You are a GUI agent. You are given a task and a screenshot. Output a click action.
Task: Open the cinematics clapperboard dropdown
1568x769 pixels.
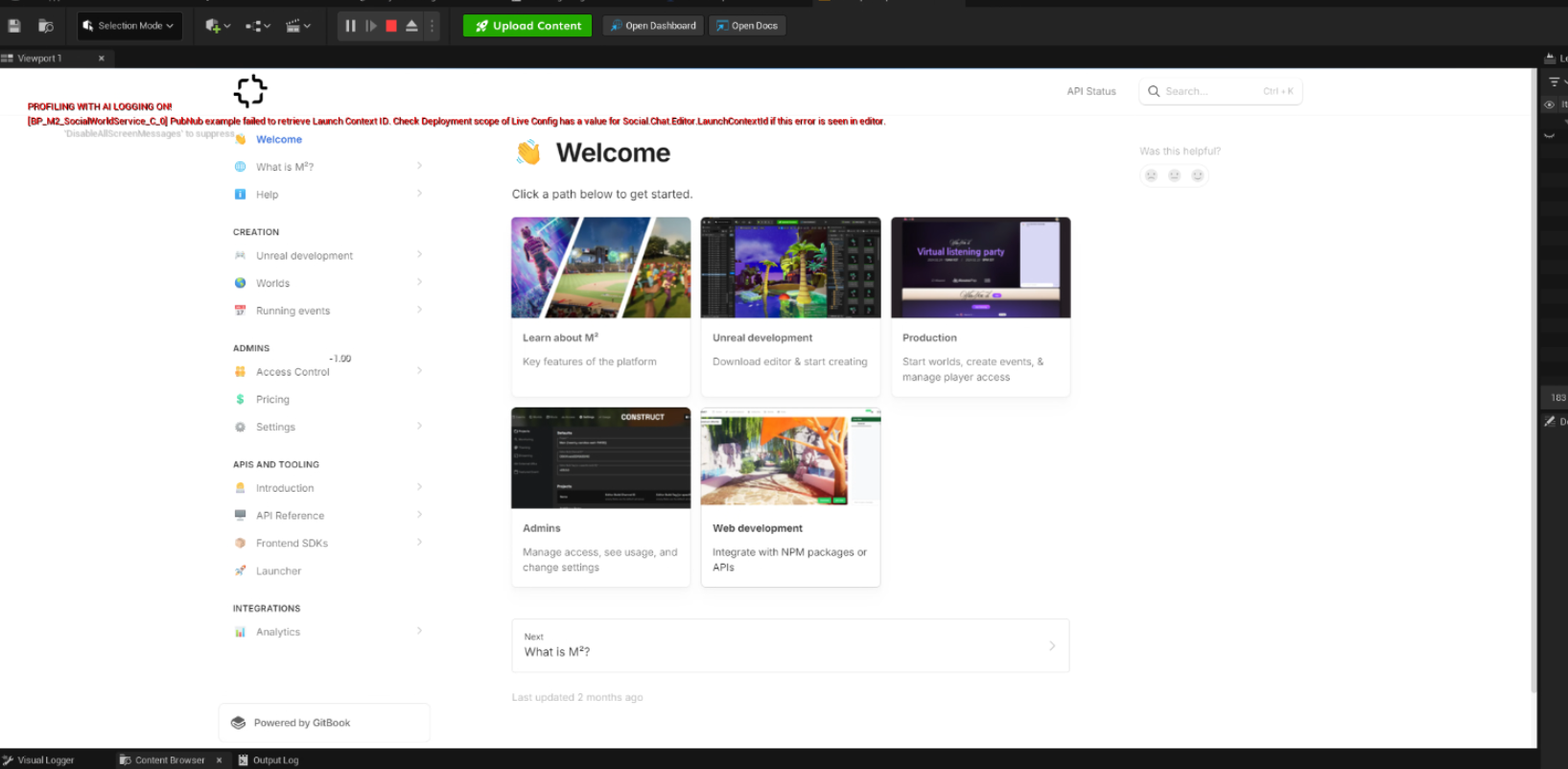(x=298, y=26)
